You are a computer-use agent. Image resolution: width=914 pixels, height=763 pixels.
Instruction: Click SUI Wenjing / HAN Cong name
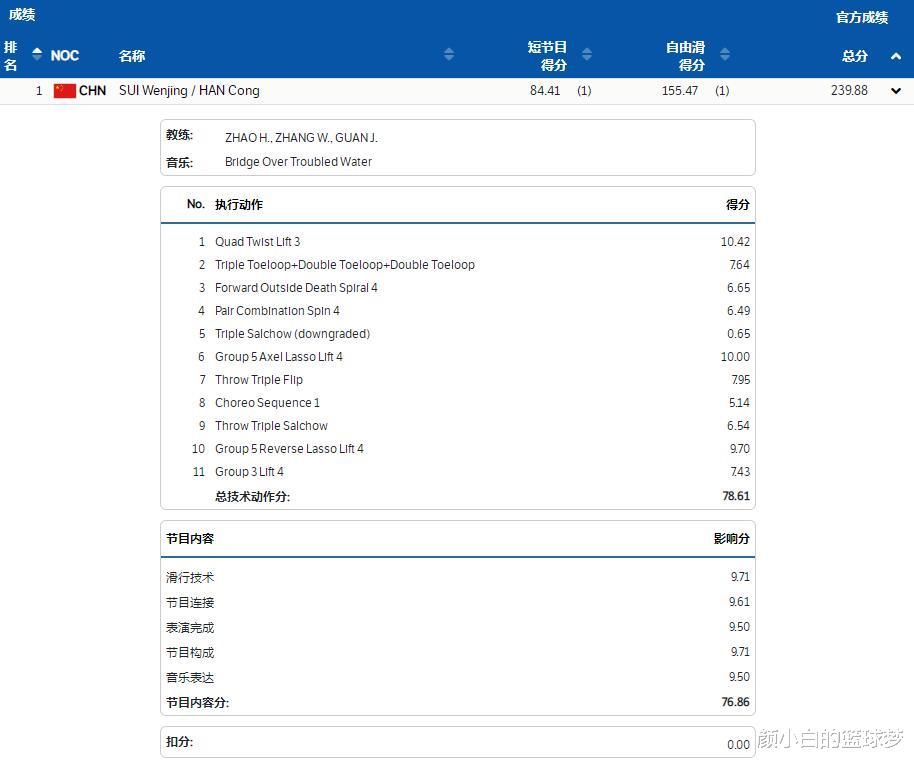coord(189,90)
